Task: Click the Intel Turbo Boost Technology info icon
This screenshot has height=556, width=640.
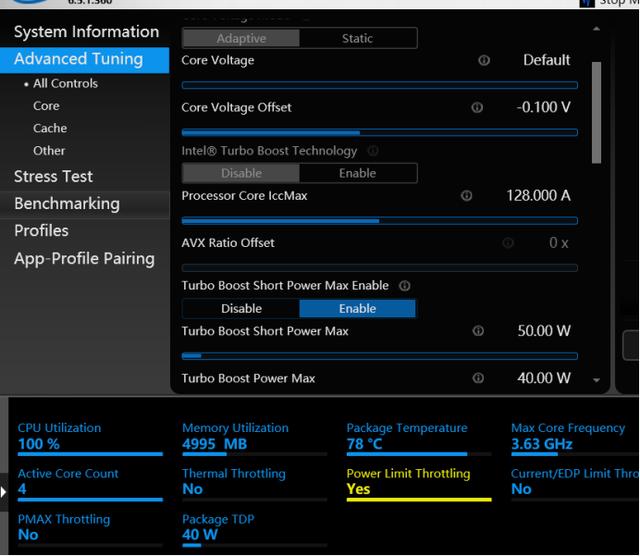Action: pos(373,151)
